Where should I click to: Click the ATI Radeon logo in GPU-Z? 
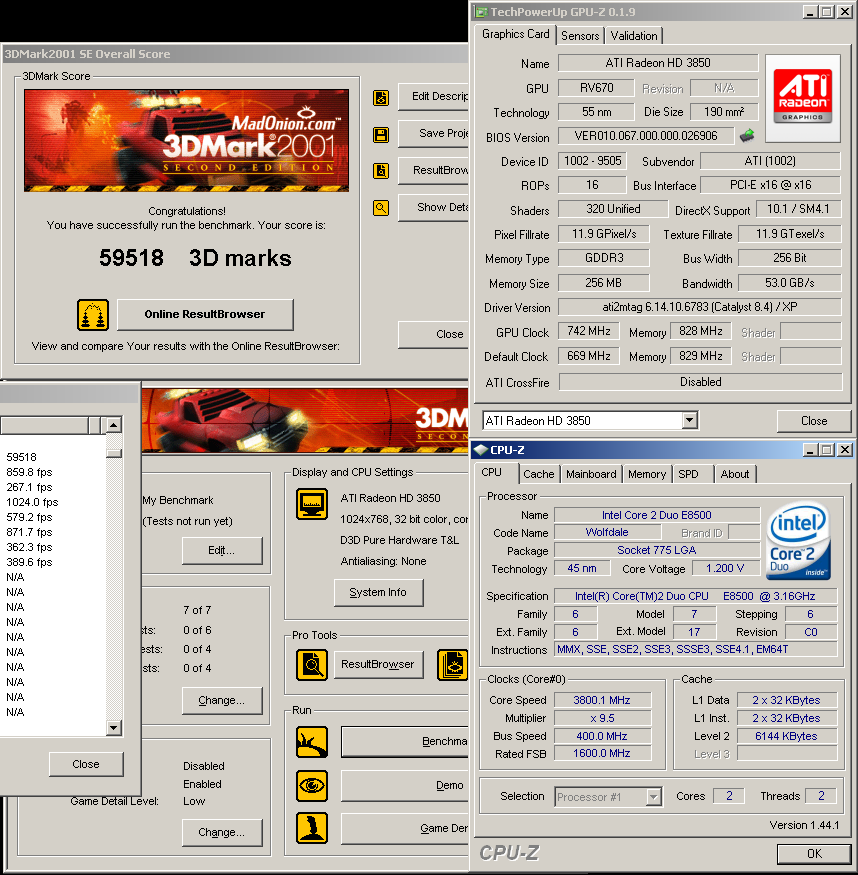(803, 97)
